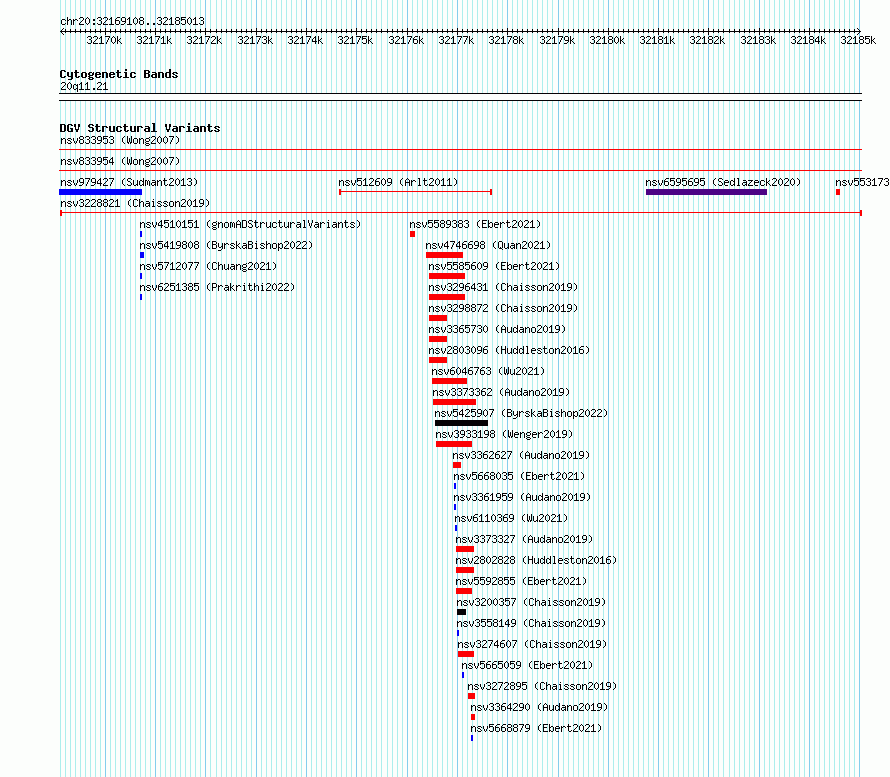Select nsv2802828 (Huddleston2016) label
The image size is (890, 777).
point(536,560)
